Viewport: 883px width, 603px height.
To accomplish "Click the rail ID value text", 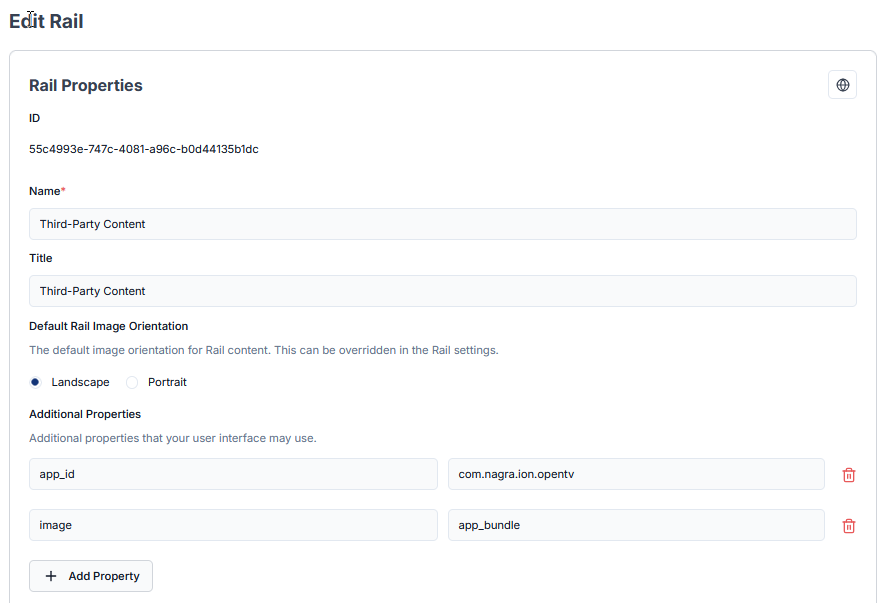I will (144, 149).
